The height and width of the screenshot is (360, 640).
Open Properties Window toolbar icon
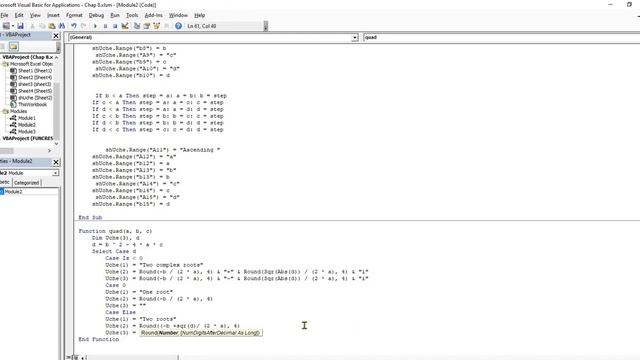(x=147, y=26)
